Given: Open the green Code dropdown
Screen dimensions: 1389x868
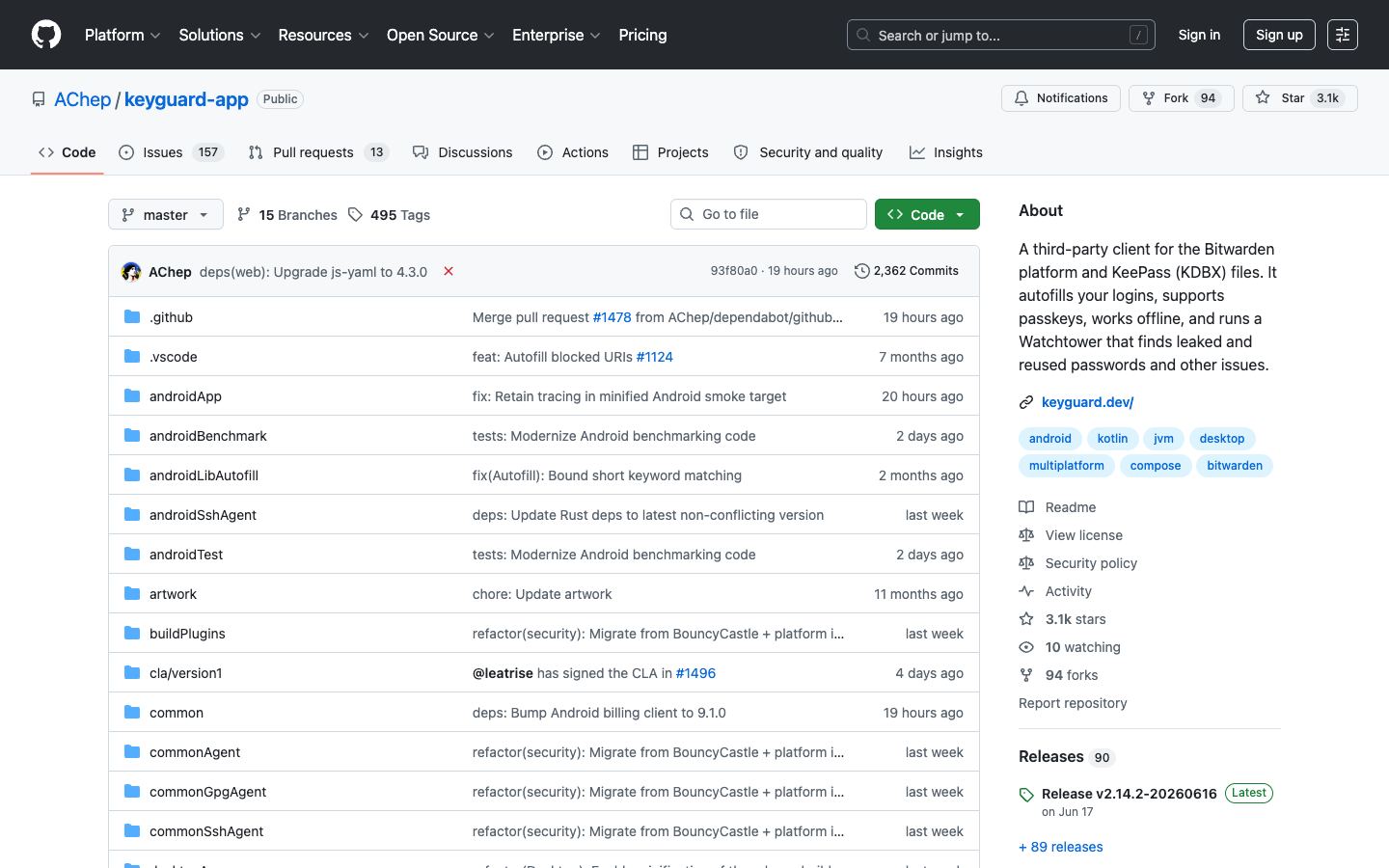Looking at the screenshot, I should pyautogui.click(x=927, y=214).
